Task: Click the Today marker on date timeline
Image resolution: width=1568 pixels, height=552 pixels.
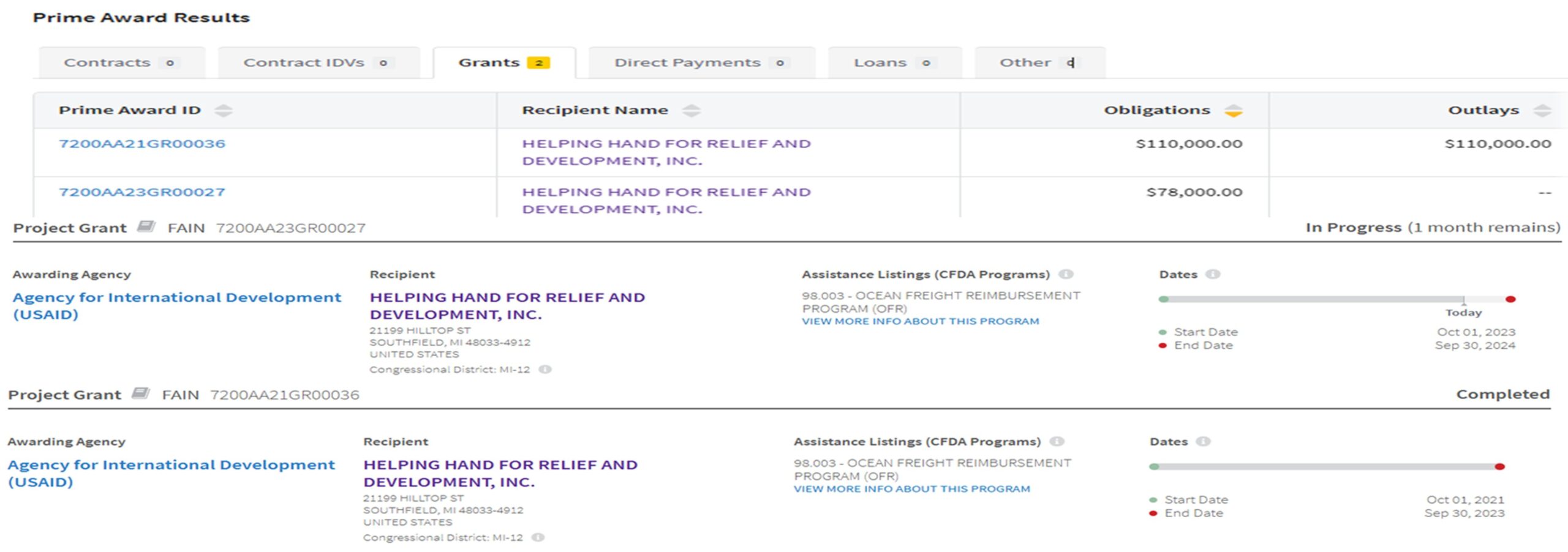Action: [1464, 308]
